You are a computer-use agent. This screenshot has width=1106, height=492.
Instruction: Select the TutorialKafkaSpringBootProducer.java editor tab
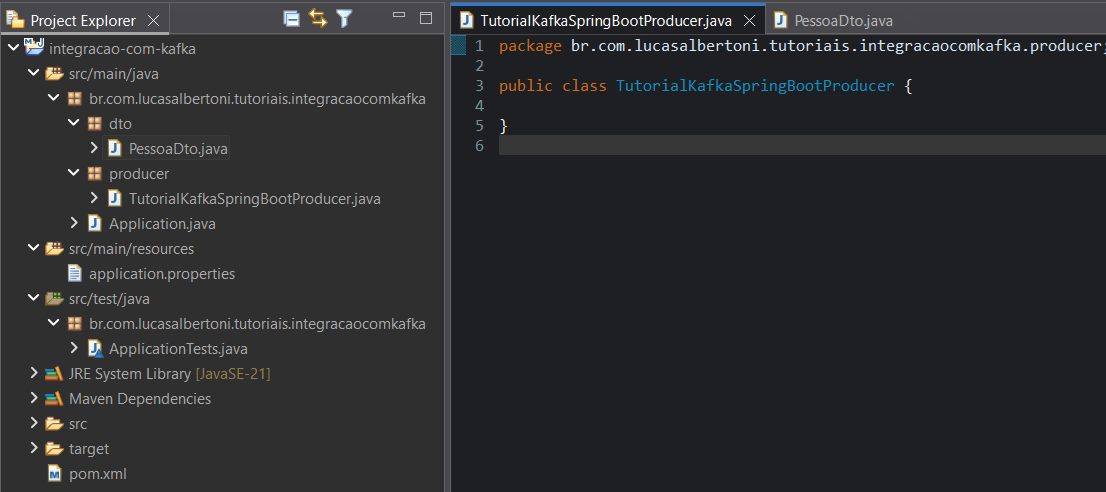[606, 20]
